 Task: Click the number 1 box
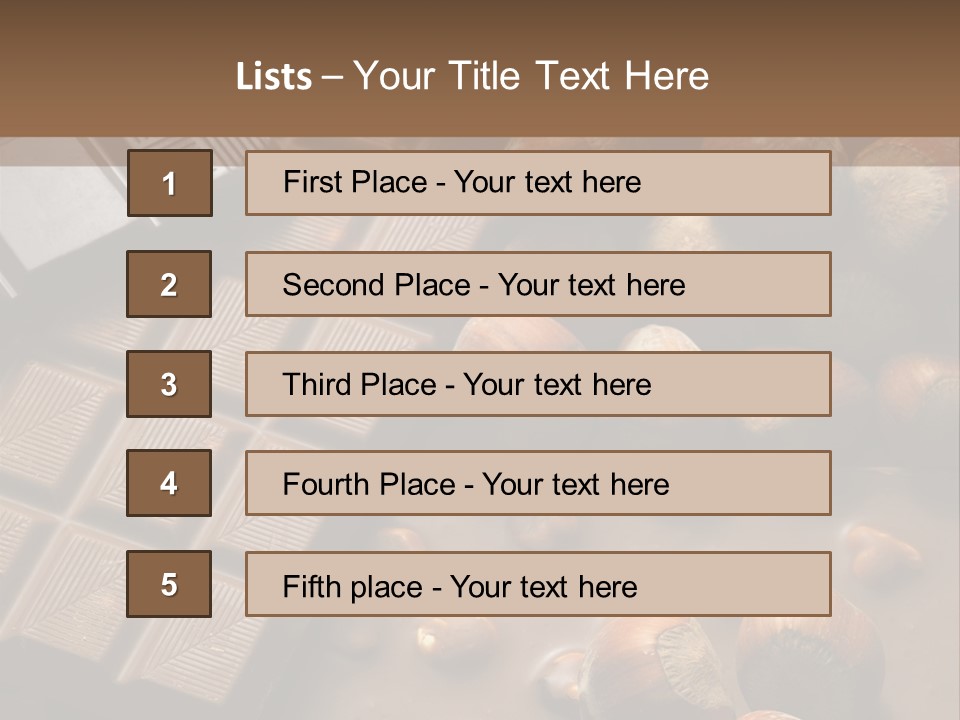click(169, 183)
